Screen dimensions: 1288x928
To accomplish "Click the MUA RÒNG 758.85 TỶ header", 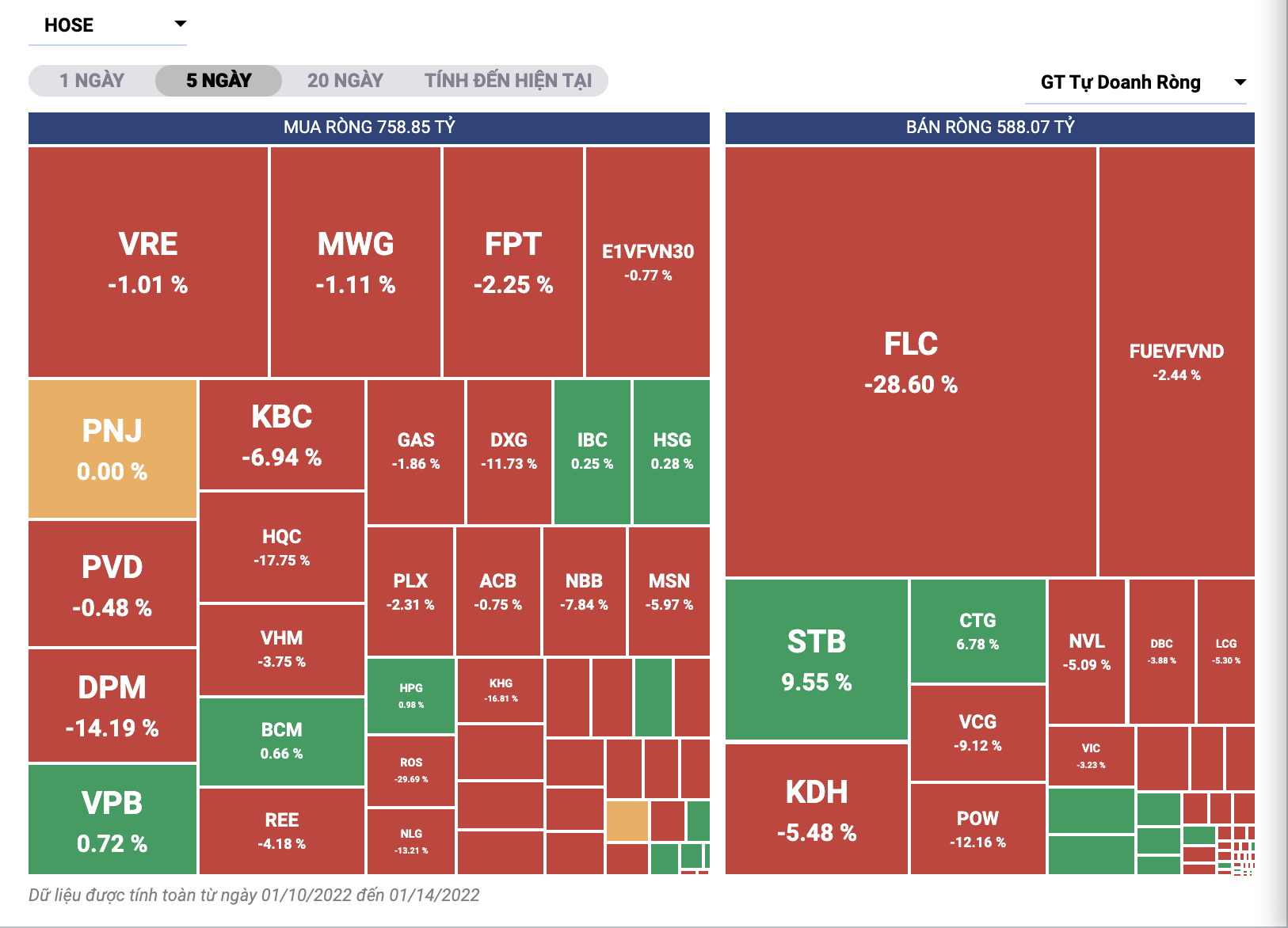I will (369, 127).
